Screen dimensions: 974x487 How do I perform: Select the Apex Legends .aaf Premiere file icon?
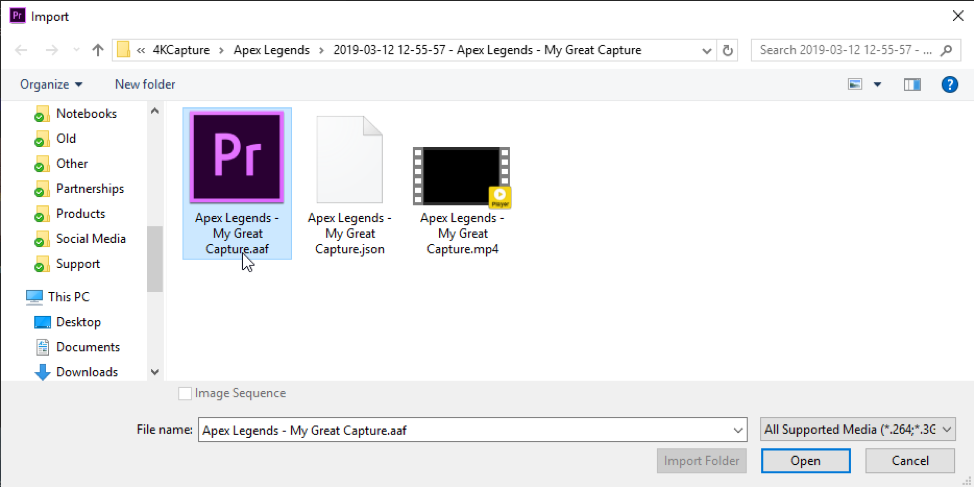237,158
